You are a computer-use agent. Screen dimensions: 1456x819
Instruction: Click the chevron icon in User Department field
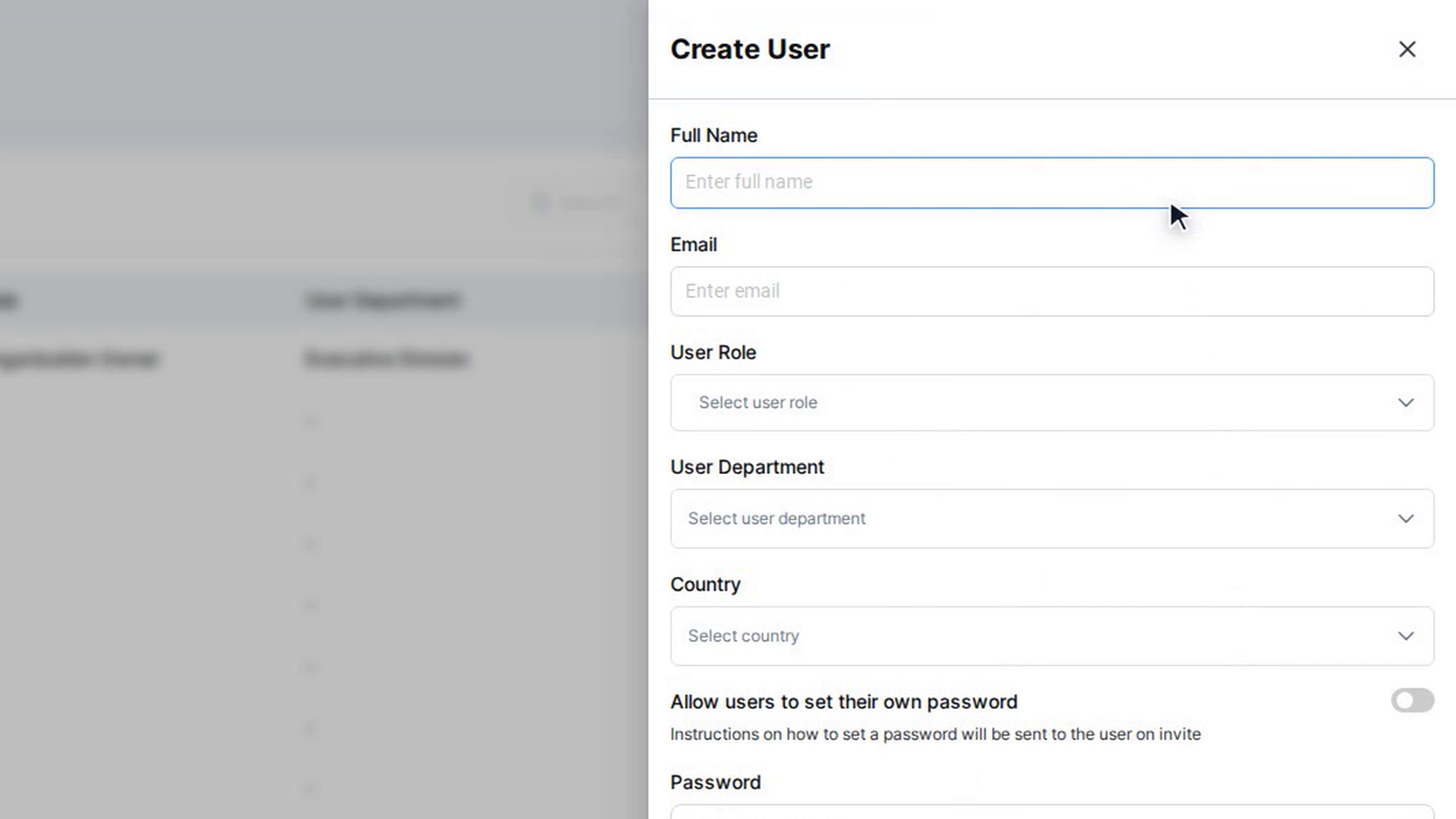(1405, 519)
